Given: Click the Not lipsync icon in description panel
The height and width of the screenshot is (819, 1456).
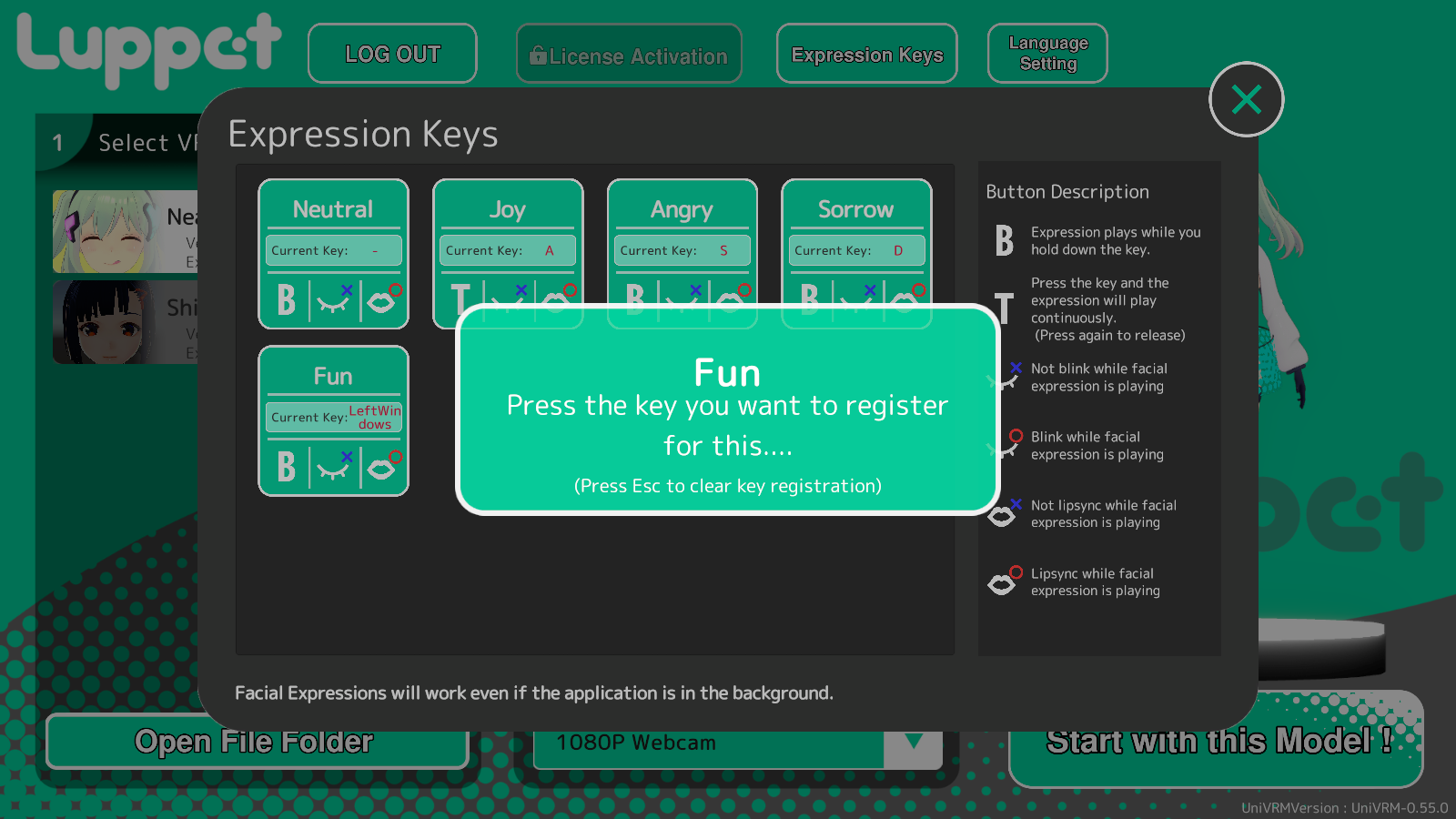Looking at the screenshot, I should [1005, 512].
